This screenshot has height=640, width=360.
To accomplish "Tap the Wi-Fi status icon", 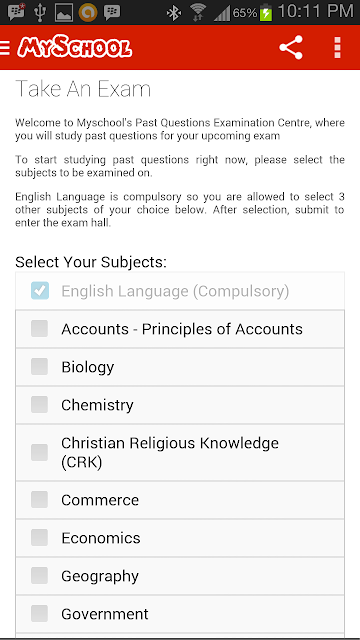I will [x=199, y=13].
